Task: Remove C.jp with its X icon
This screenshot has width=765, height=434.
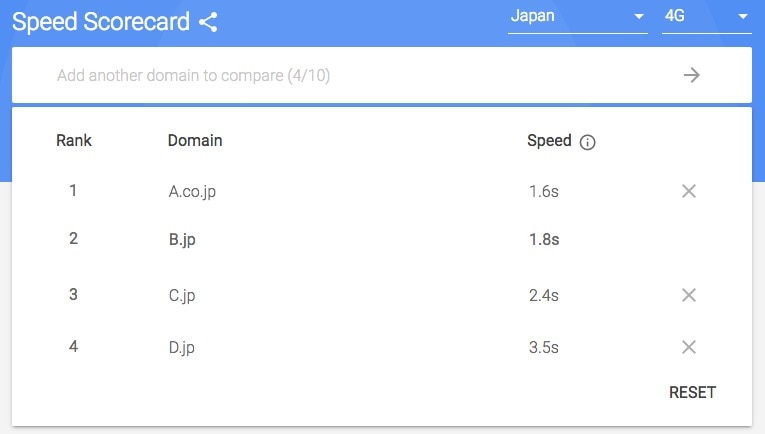Action: 689,295
